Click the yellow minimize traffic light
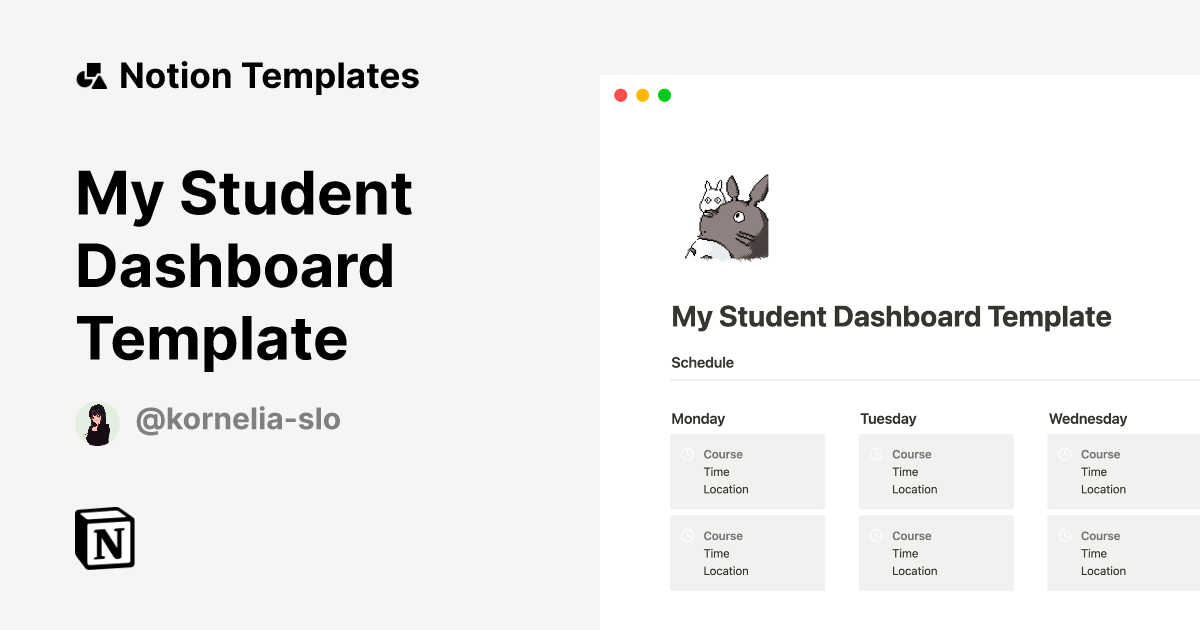The height and width of the screenshot is (630, 1200). pyautogui.click(x=641, y=94)
